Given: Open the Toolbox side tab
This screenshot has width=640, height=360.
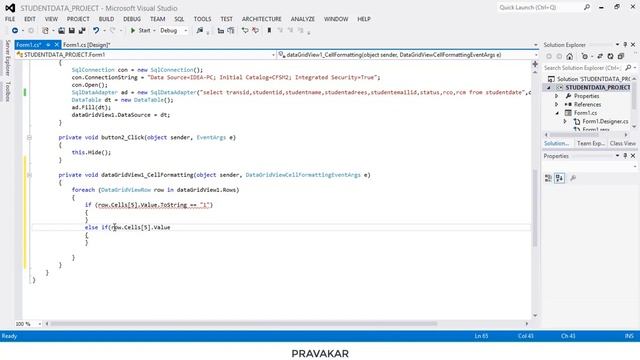Looking at the screenshot, I should pyautogui.click(x=7, y=91).
